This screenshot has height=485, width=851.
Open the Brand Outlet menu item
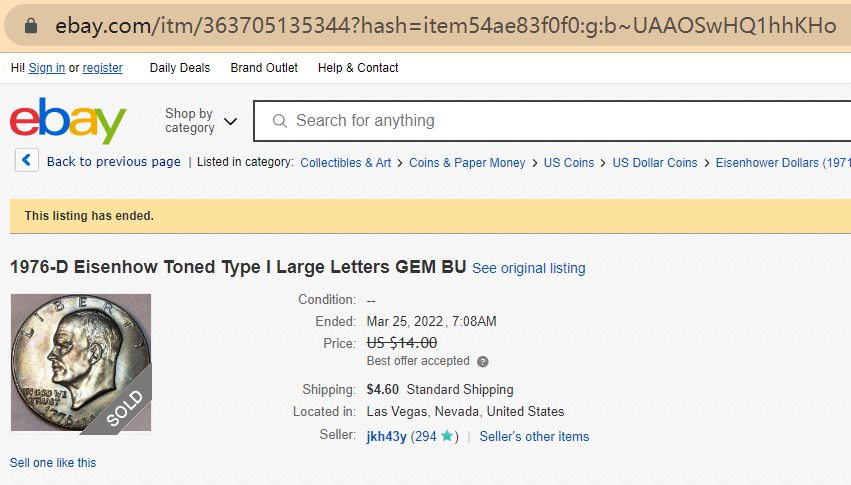coord(264,68)
